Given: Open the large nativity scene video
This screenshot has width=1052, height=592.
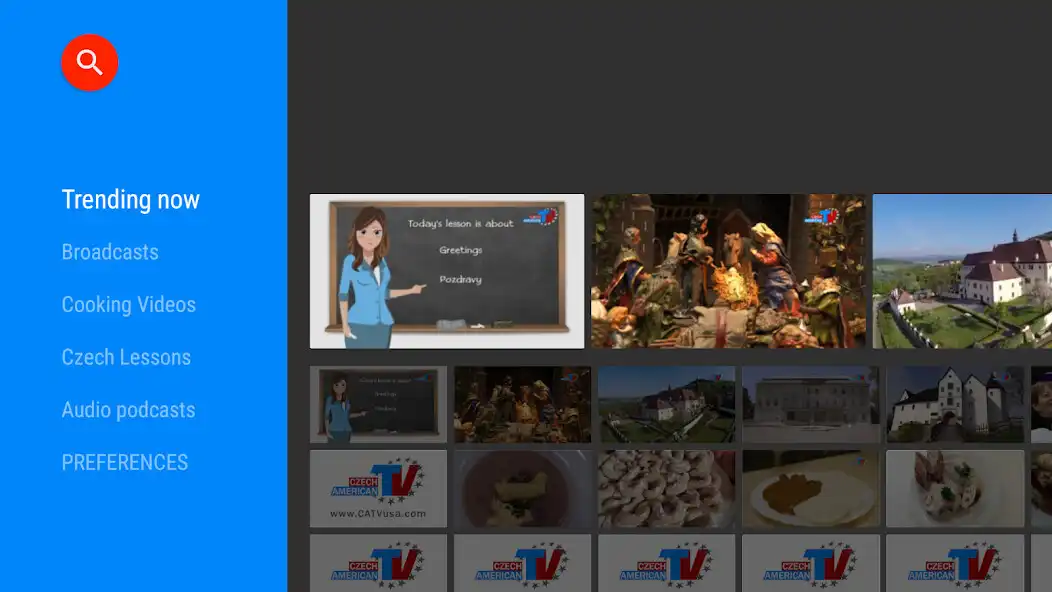Looking at the screenshot, I should 728,271.
